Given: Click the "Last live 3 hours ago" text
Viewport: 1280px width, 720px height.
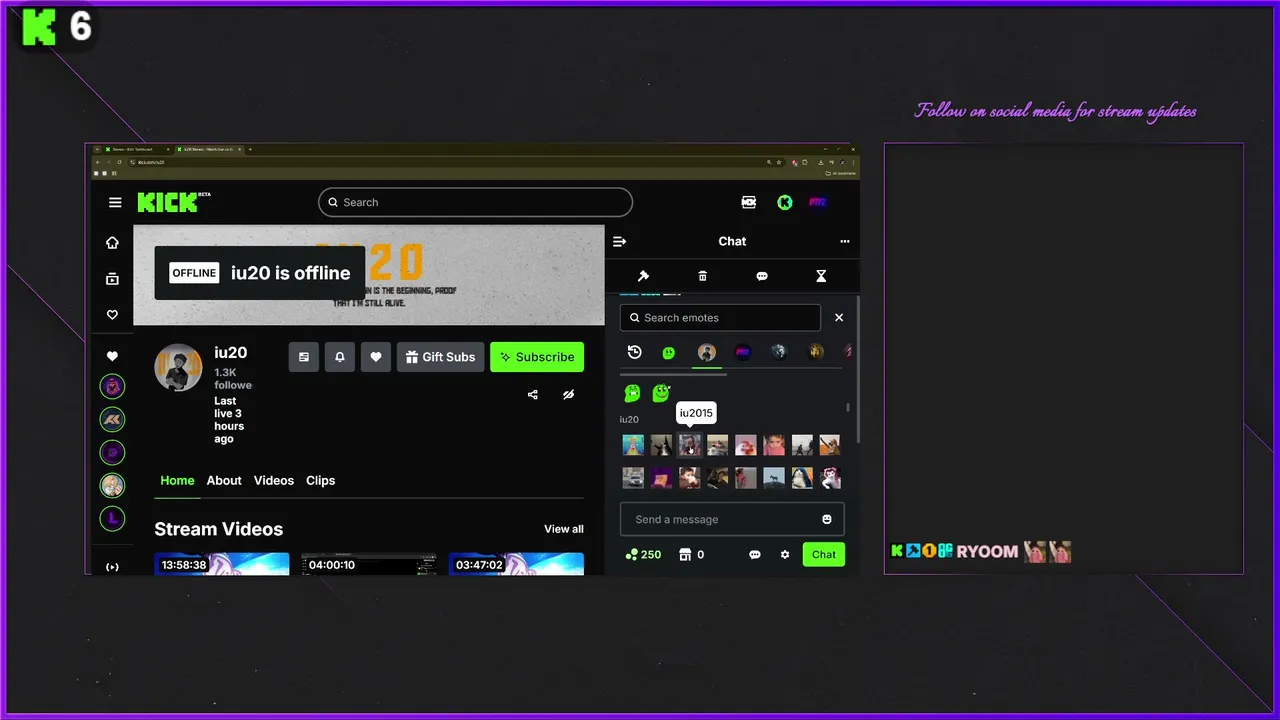Looking at the screenshot, I should pos(229,420).
